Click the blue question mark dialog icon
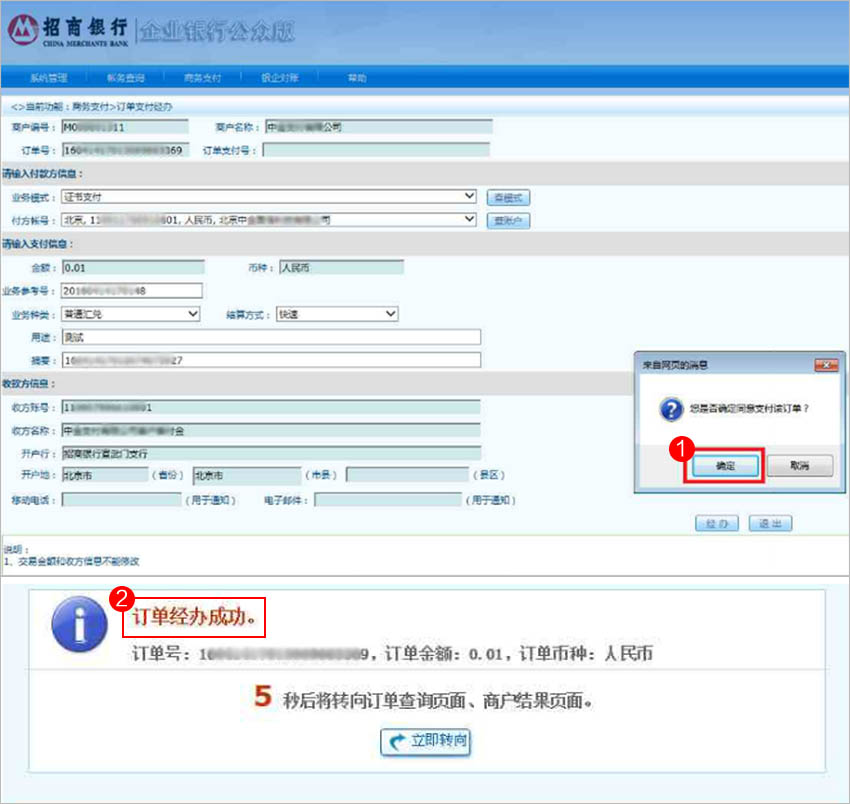 (671, 409)
